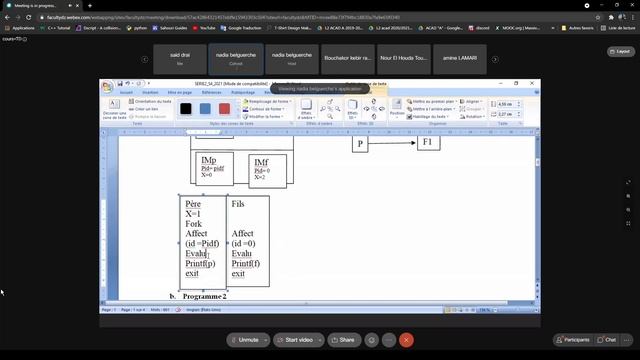
Task: Open Remplissage de forme dropdown
Action: tap(267, 101)
